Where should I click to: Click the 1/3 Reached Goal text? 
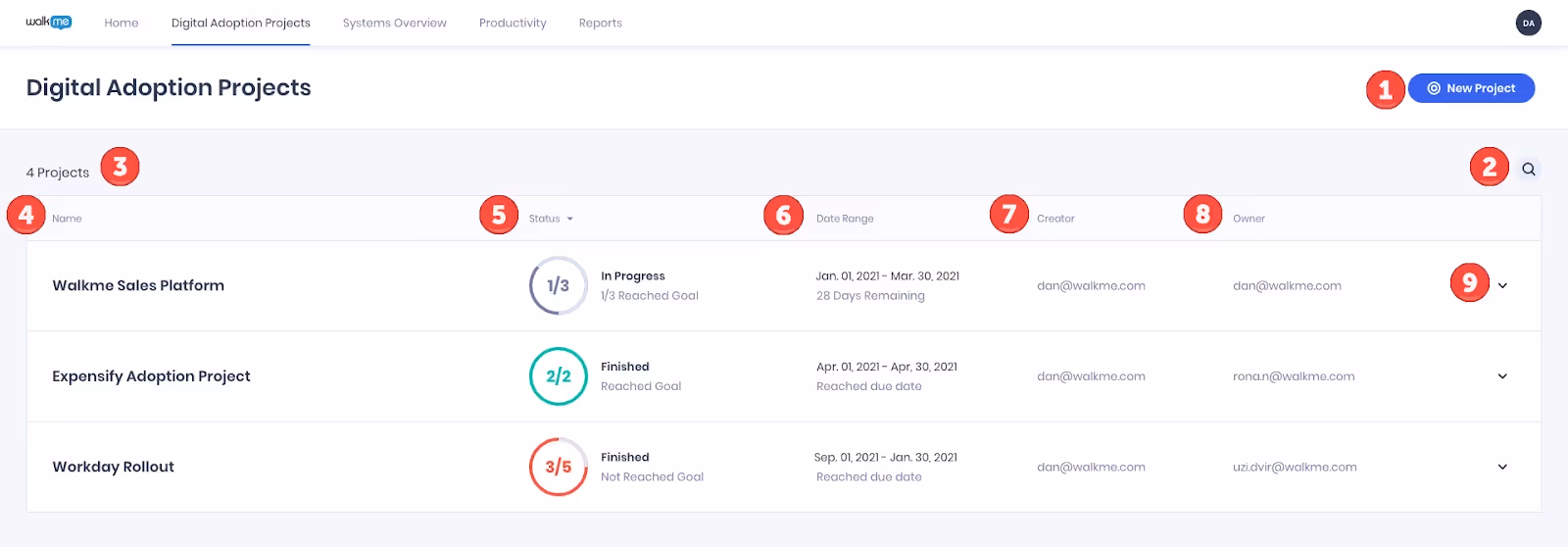click(650, 296)
